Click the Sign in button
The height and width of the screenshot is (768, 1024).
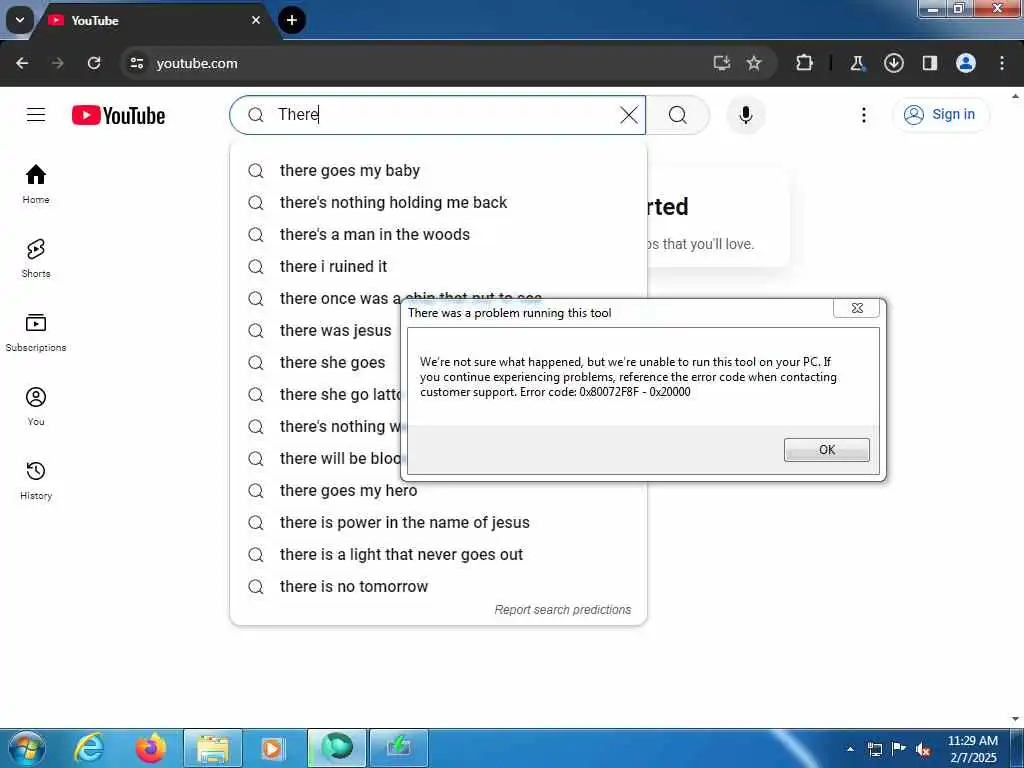[940, 114]
